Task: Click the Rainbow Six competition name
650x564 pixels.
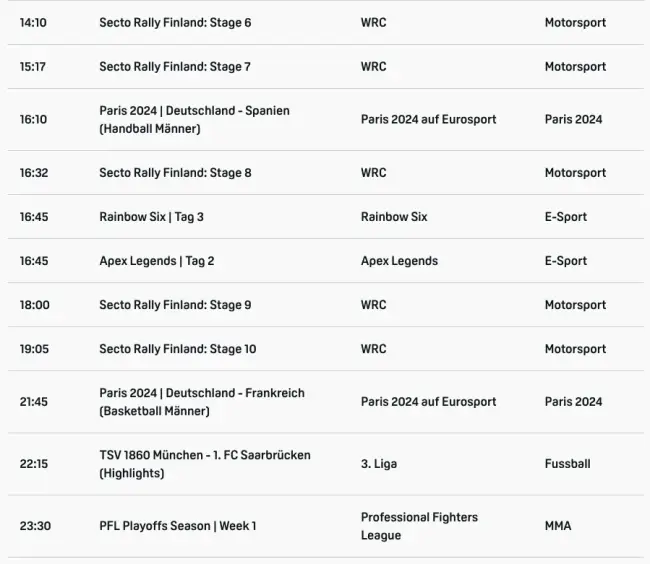Action: (x=394, y=217)
